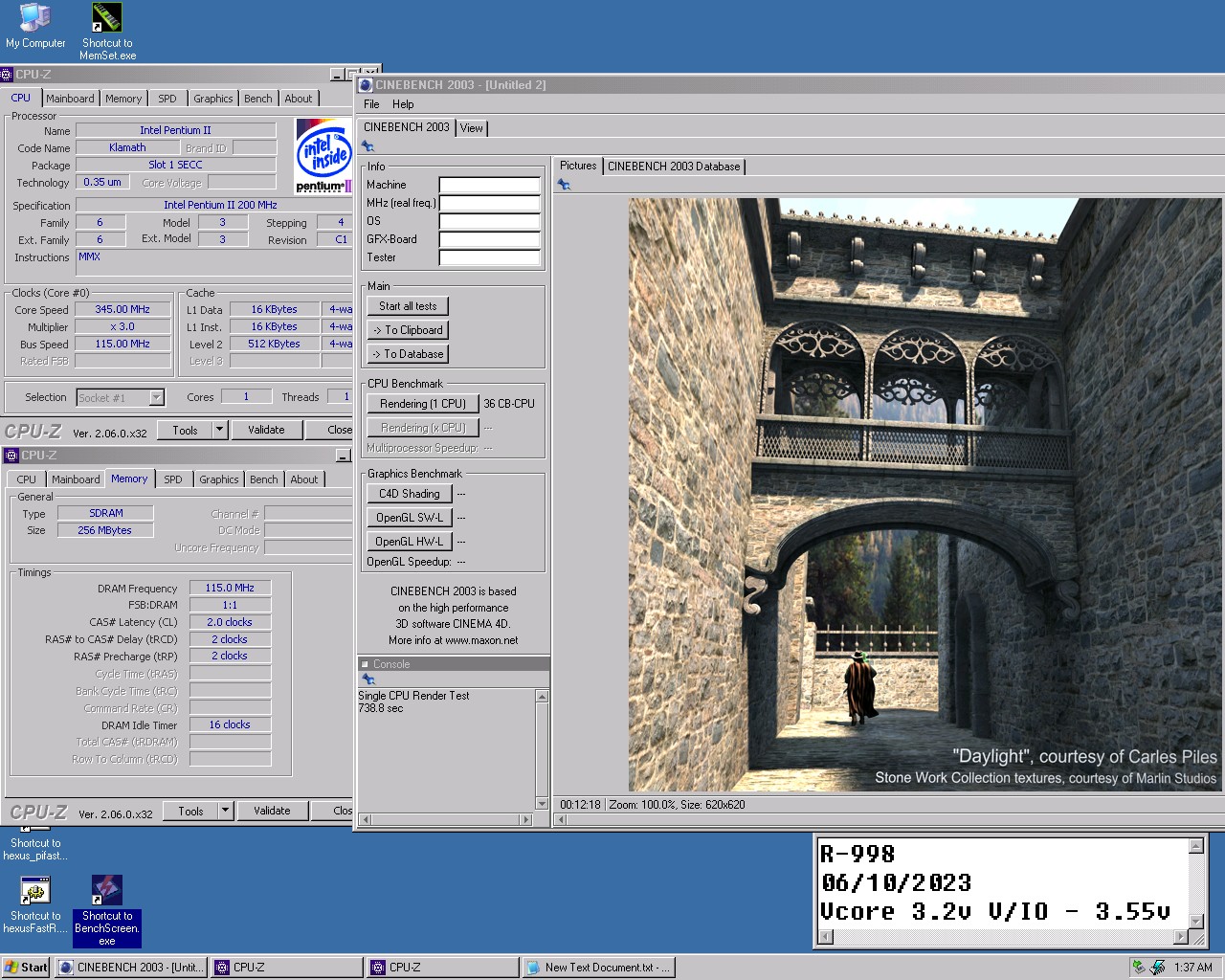This screenshot has height=980, width=1225.
Task: Open Graphics tab in lower CPU-Z window
Action: pyautogui.click(x=219, y=479)
